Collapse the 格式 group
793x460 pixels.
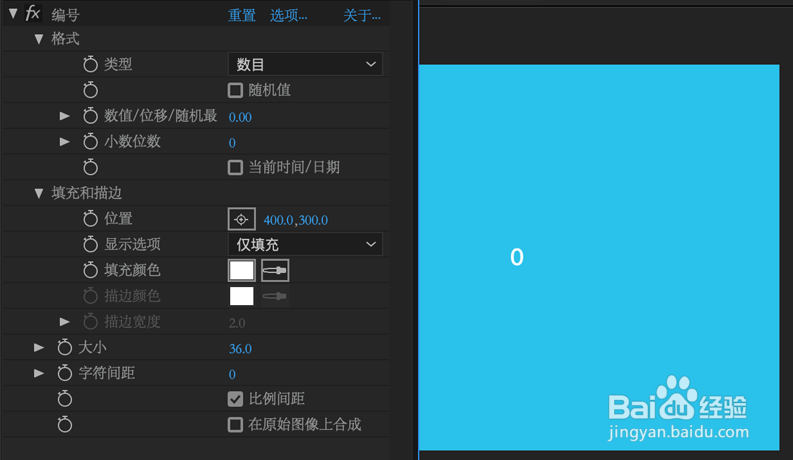(39, 39)
